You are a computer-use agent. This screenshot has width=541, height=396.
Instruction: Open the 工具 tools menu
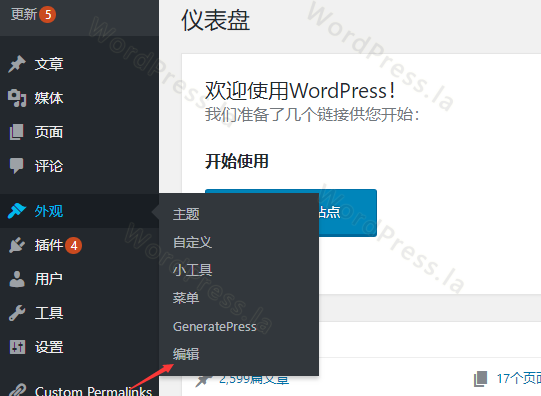click(49, 313)
